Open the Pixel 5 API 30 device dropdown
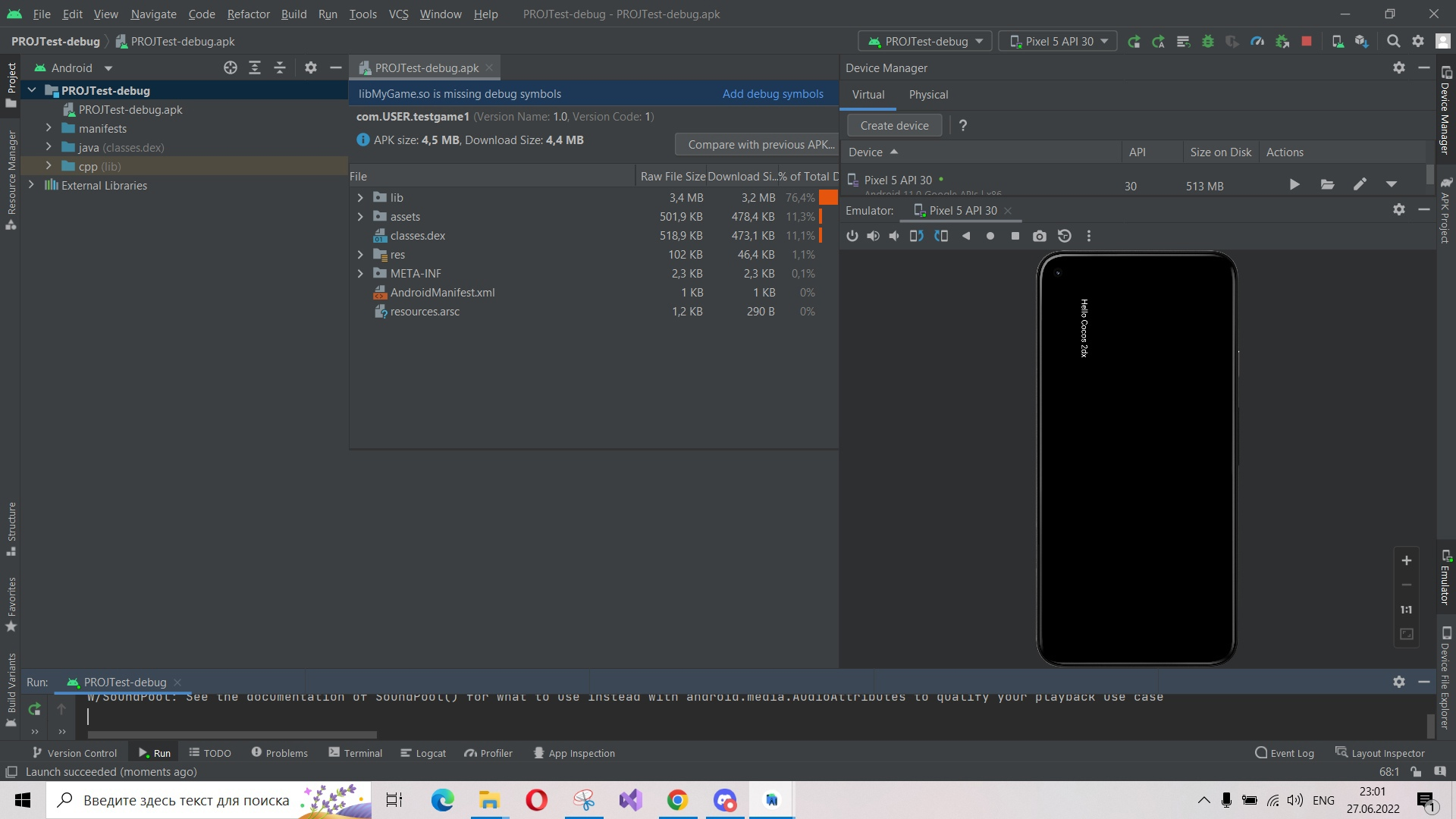 coord(1058,42)
